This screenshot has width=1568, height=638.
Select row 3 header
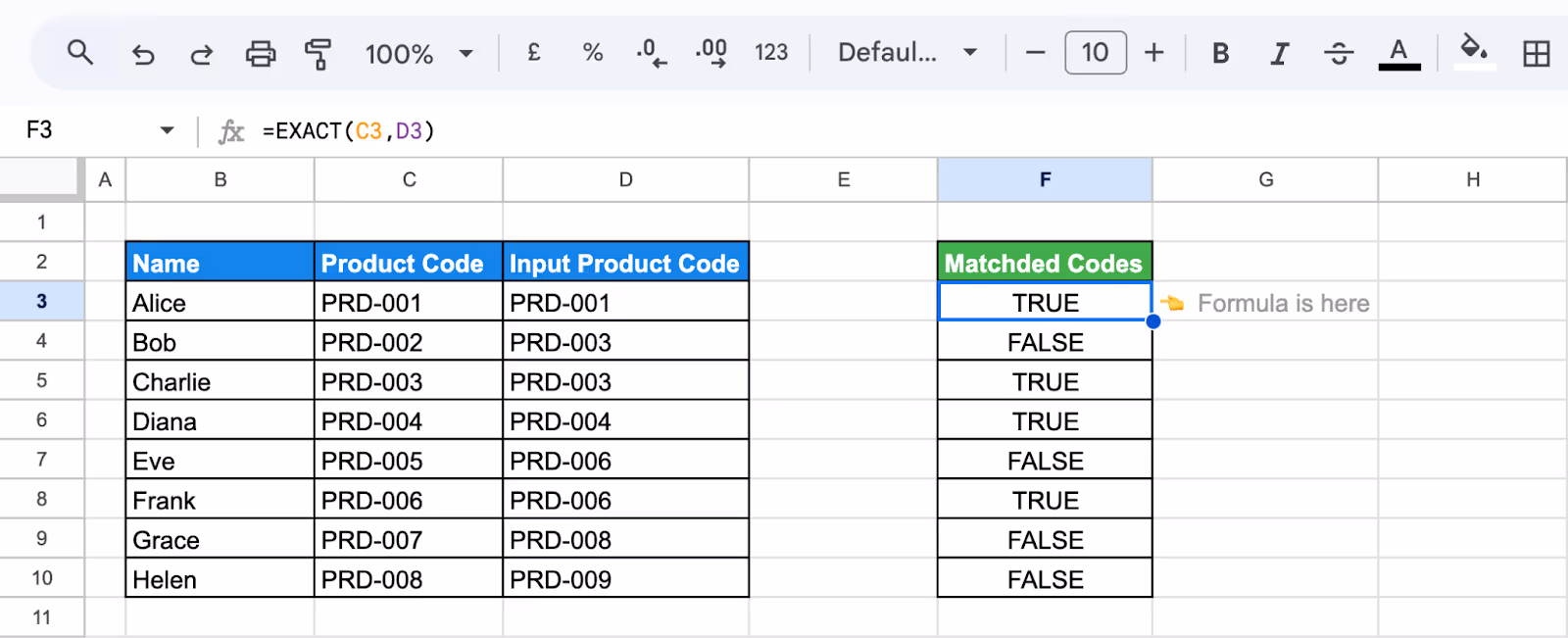coord(42,301)
